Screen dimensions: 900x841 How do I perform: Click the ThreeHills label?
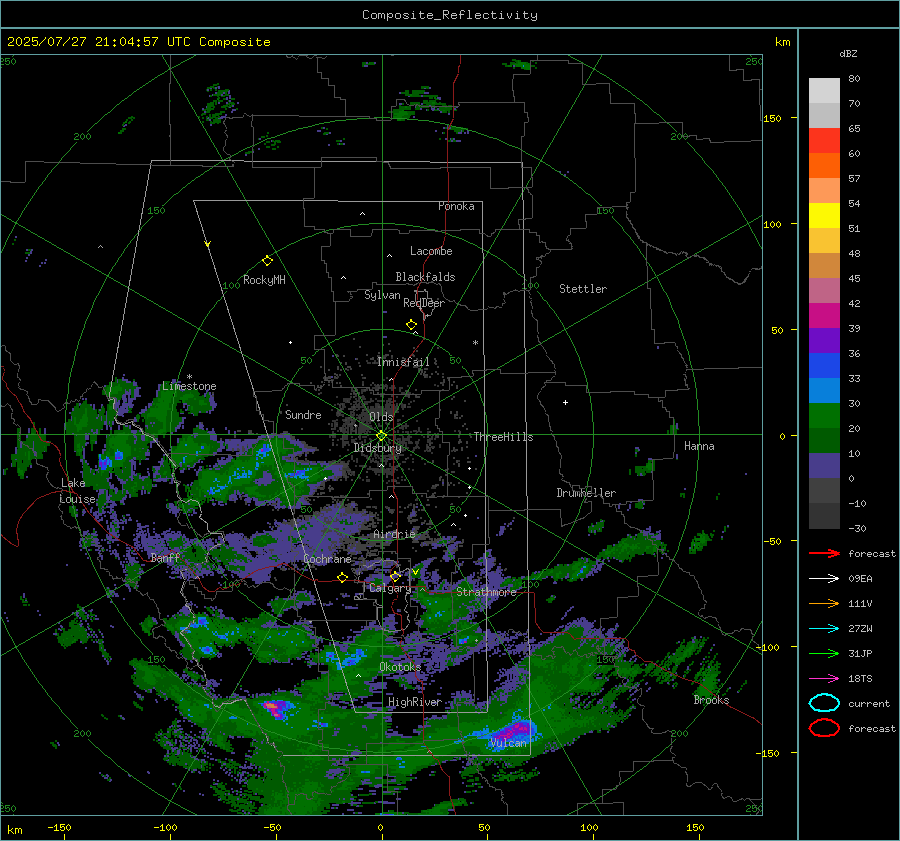pyautogui.click(x=503, y=437)
